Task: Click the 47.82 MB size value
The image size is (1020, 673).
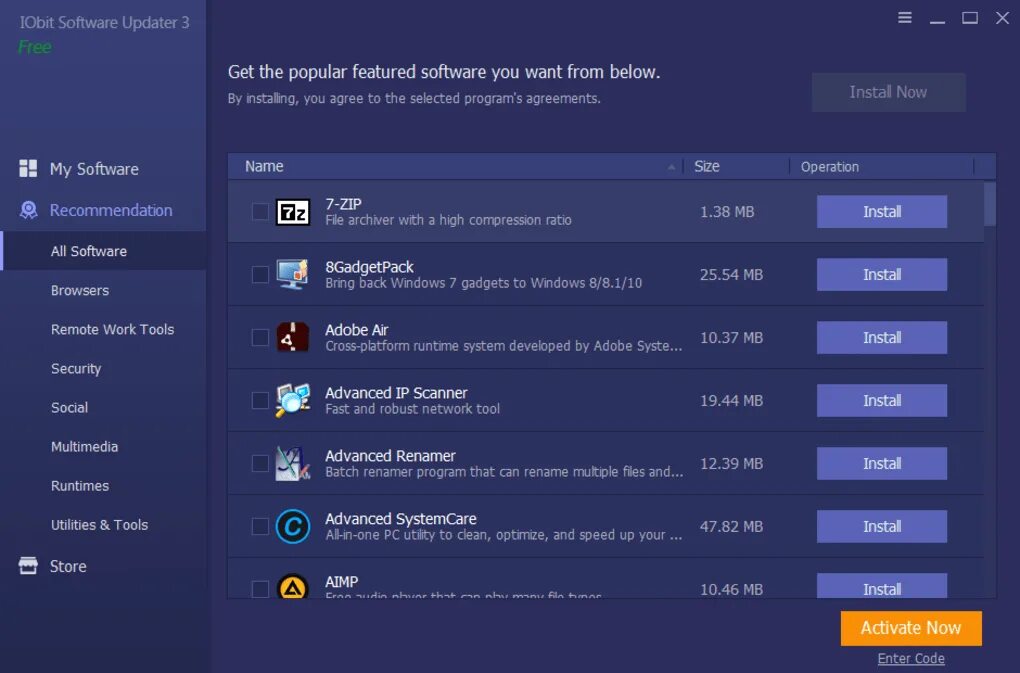Action: (x=731, y=527)
